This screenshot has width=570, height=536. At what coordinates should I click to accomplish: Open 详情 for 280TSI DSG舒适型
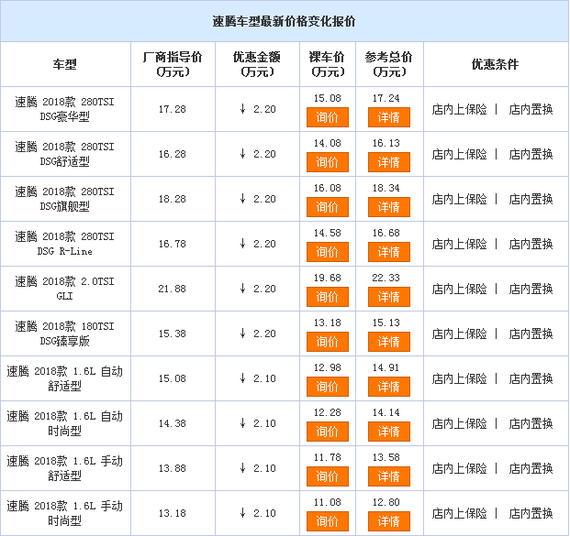click(x=389, y=162)
